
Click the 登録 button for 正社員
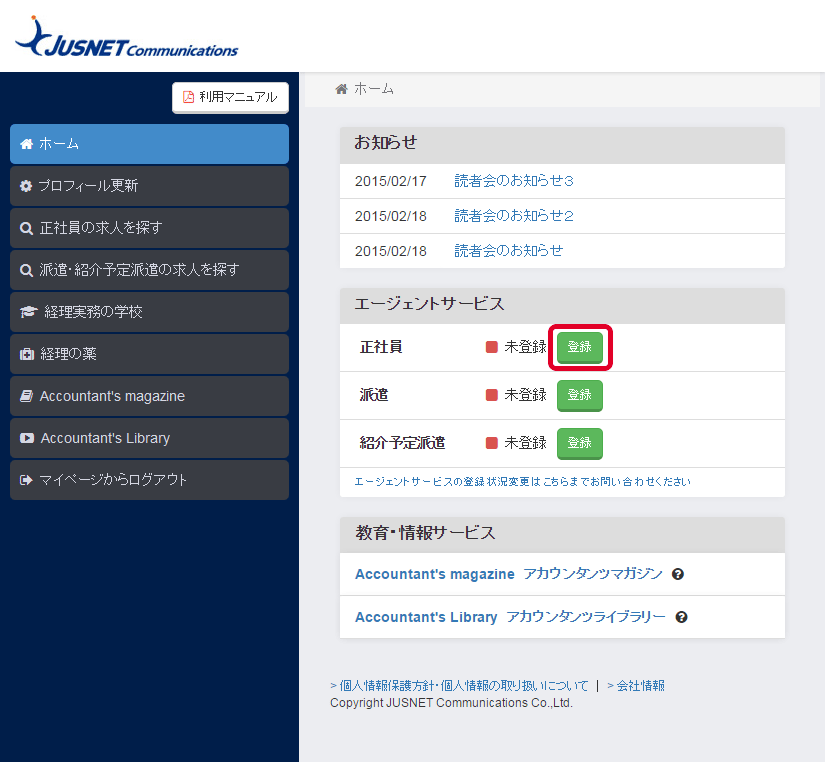(580, 347)
